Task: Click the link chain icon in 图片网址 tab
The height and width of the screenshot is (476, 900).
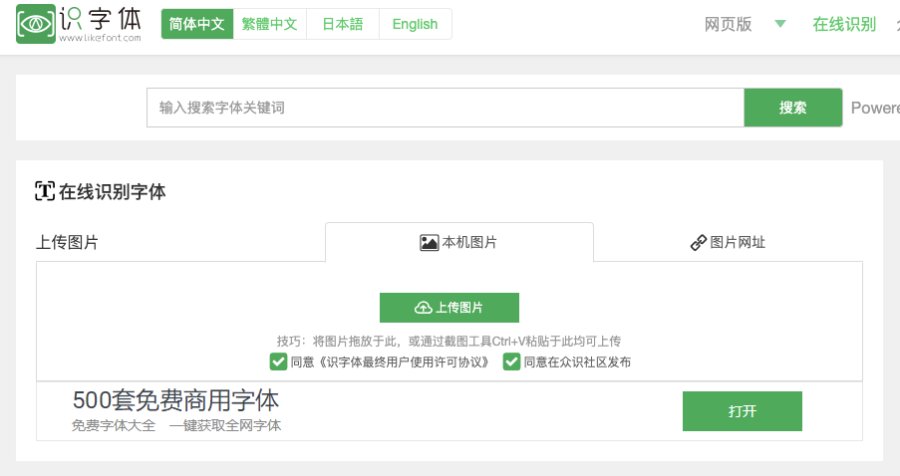Action: click(x=698, y=243)
